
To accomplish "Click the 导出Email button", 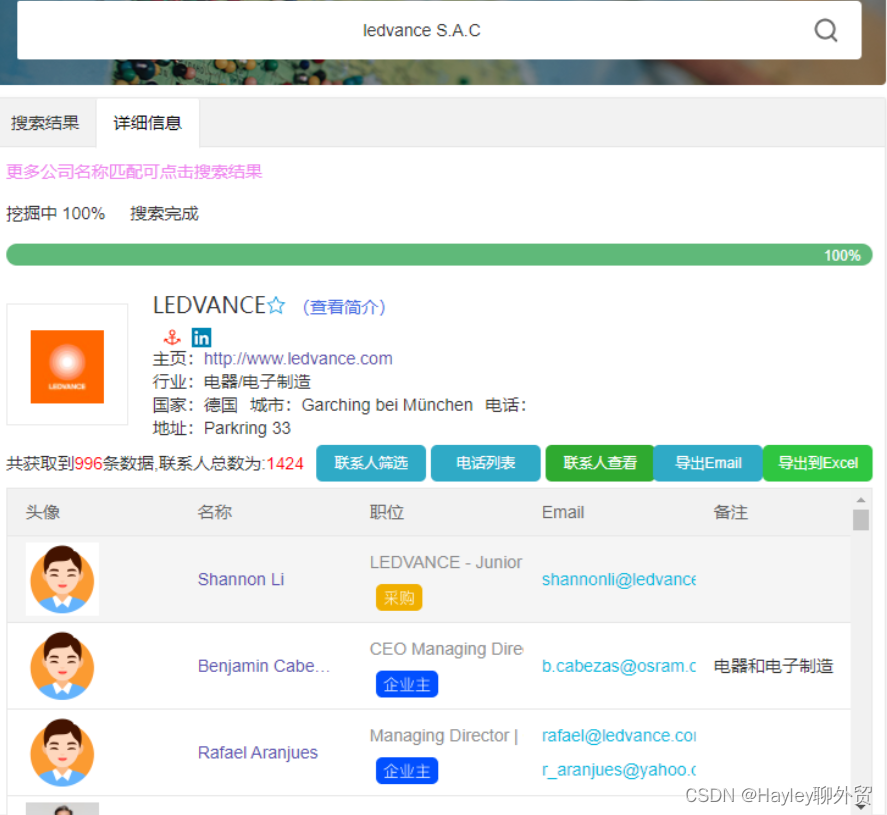I will 708,463.
